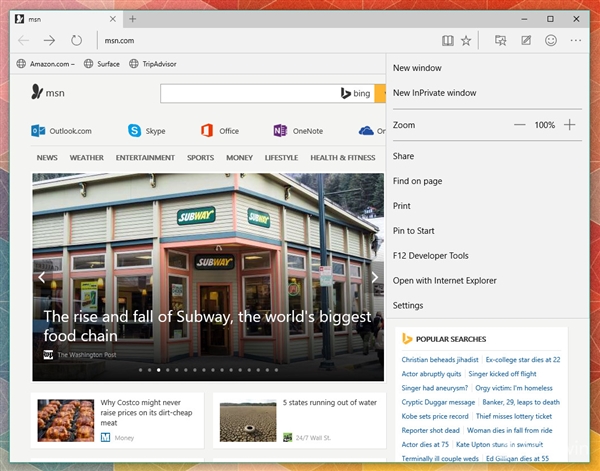Click the forward navigation arrow
Screen dimensions: 600x471
pos(49,41)
